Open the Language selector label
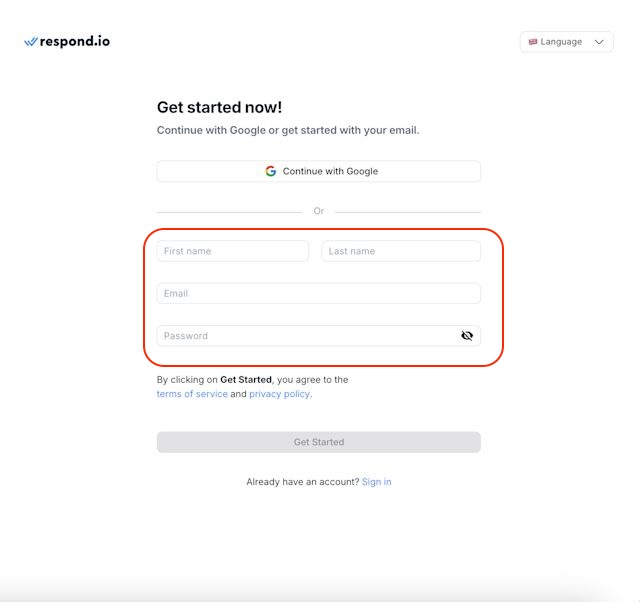The height and width of the screenshot is (602, 640). coord(561,42)
